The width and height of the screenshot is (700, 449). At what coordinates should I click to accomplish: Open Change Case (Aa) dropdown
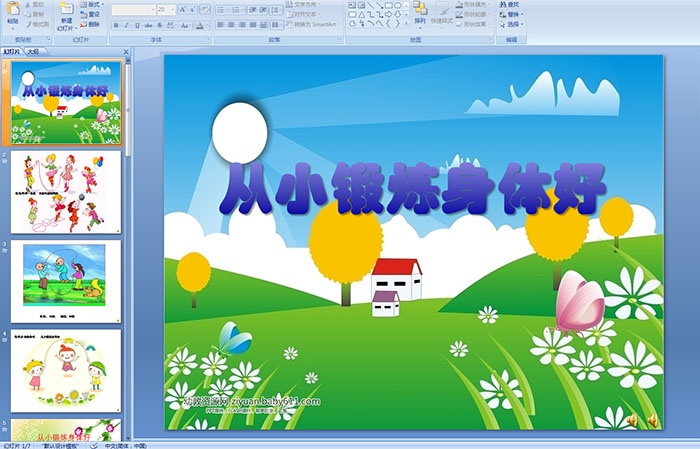coord(185,25)
